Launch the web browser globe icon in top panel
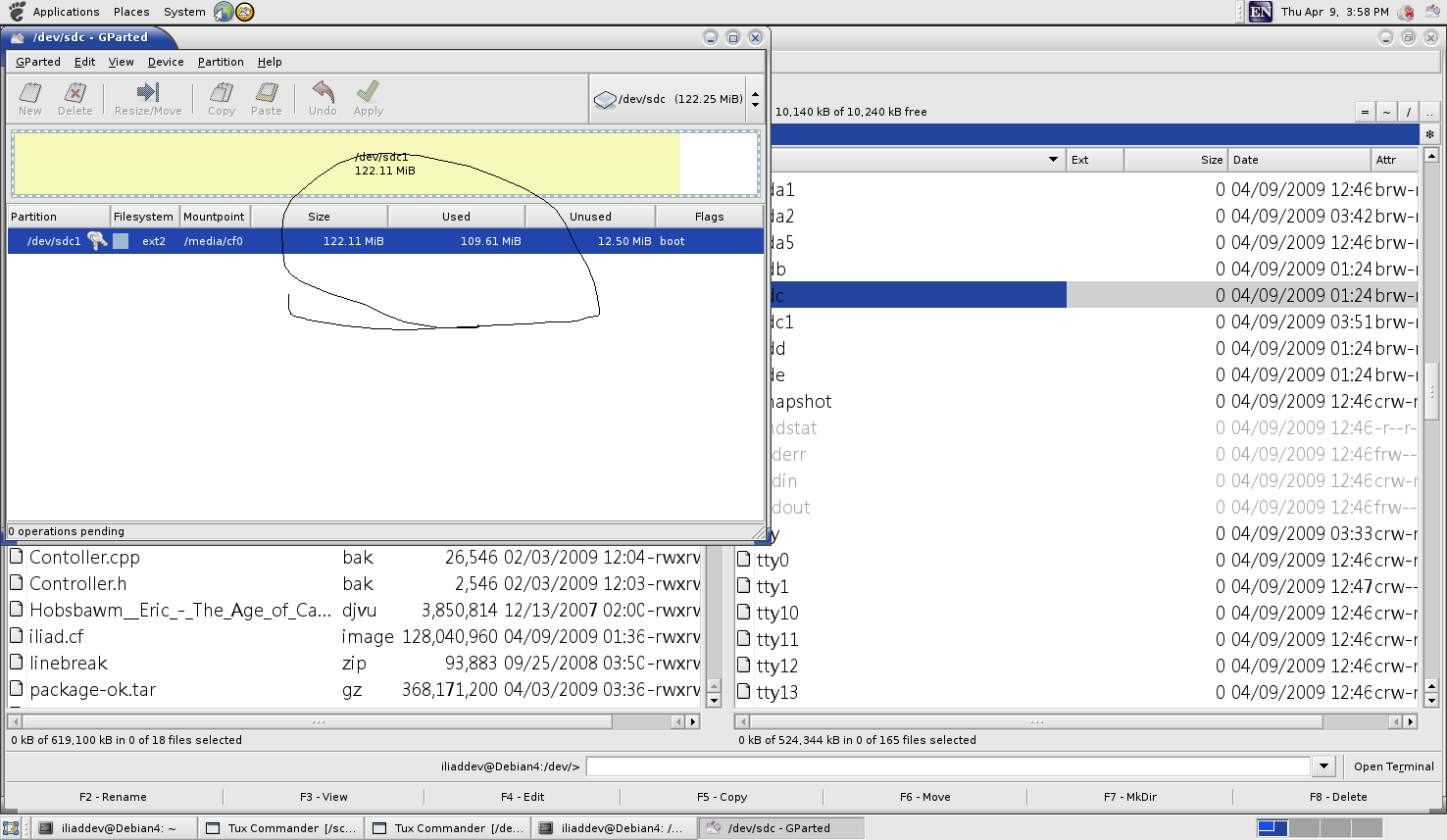Viewport: 1447px width, 840px height. 224,12
